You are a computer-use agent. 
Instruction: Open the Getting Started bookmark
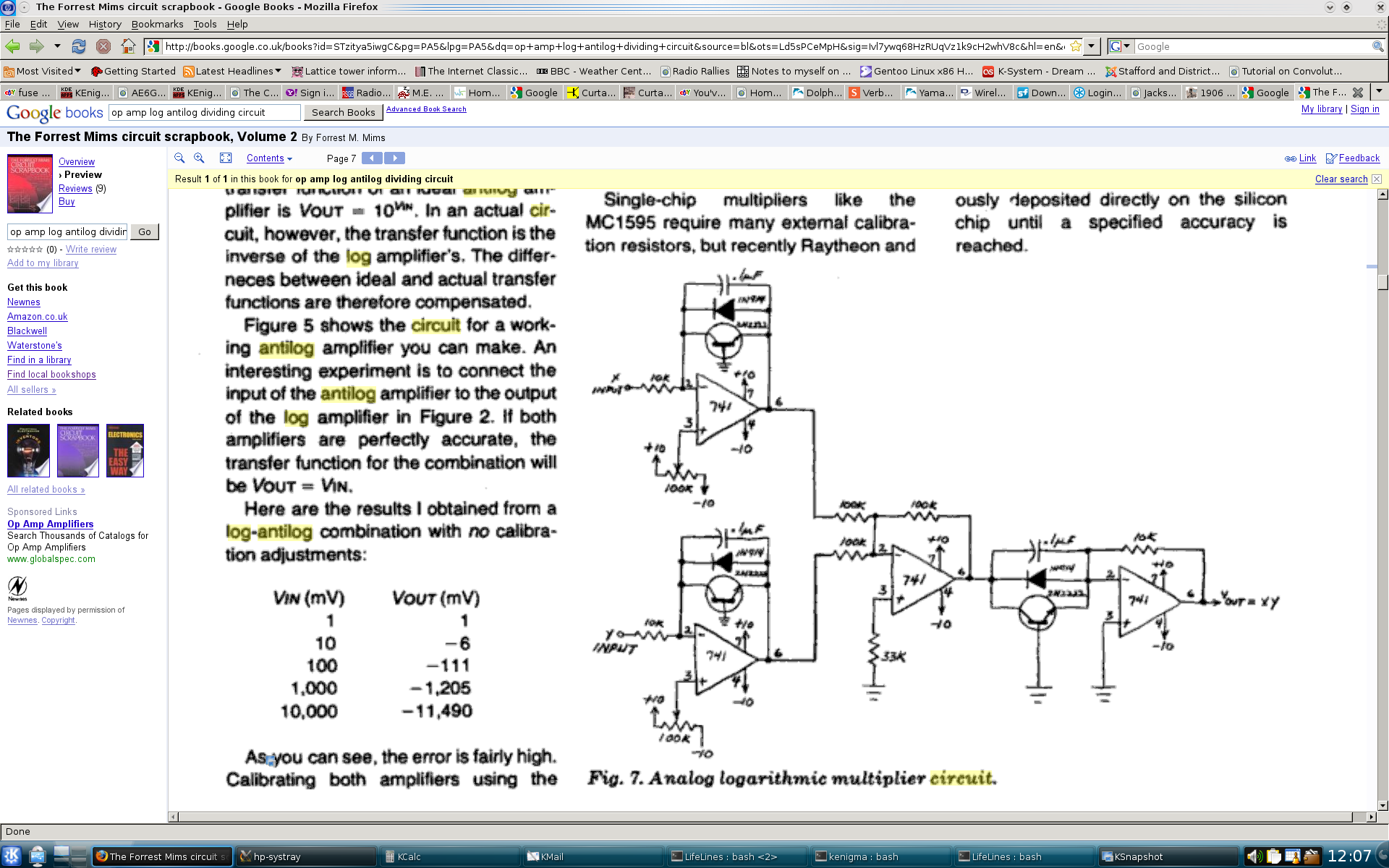click(133, 71)
